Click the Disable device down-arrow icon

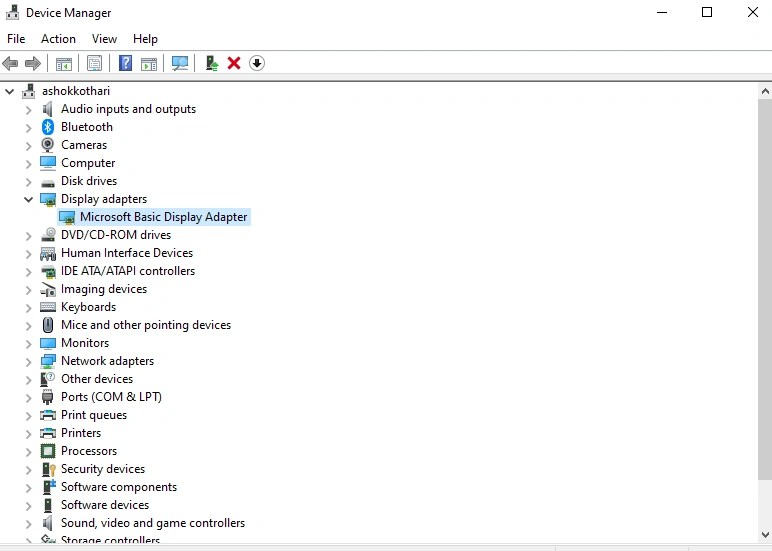click(x=257, y=63)
